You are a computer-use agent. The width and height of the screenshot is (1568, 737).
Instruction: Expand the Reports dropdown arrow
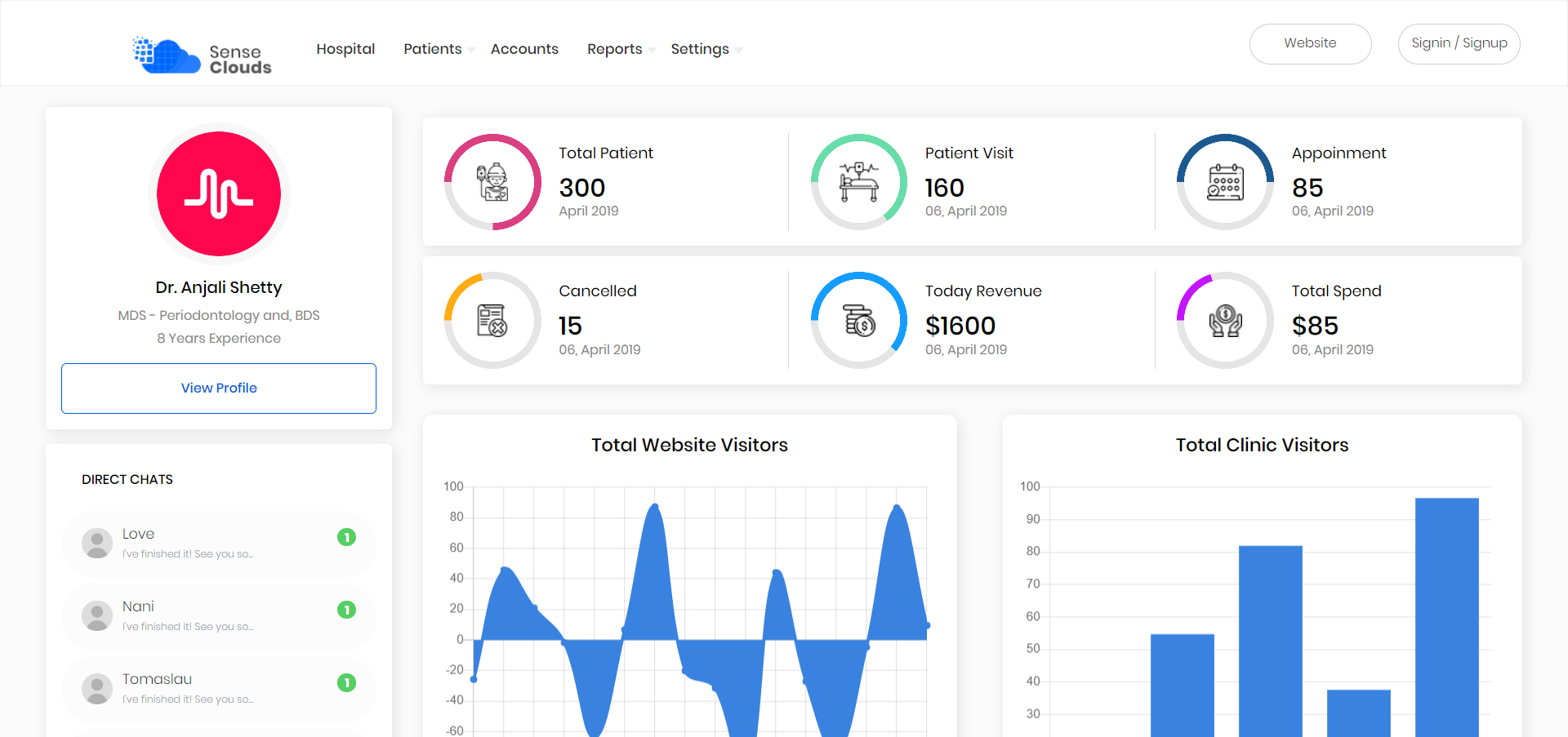[652, 51]
